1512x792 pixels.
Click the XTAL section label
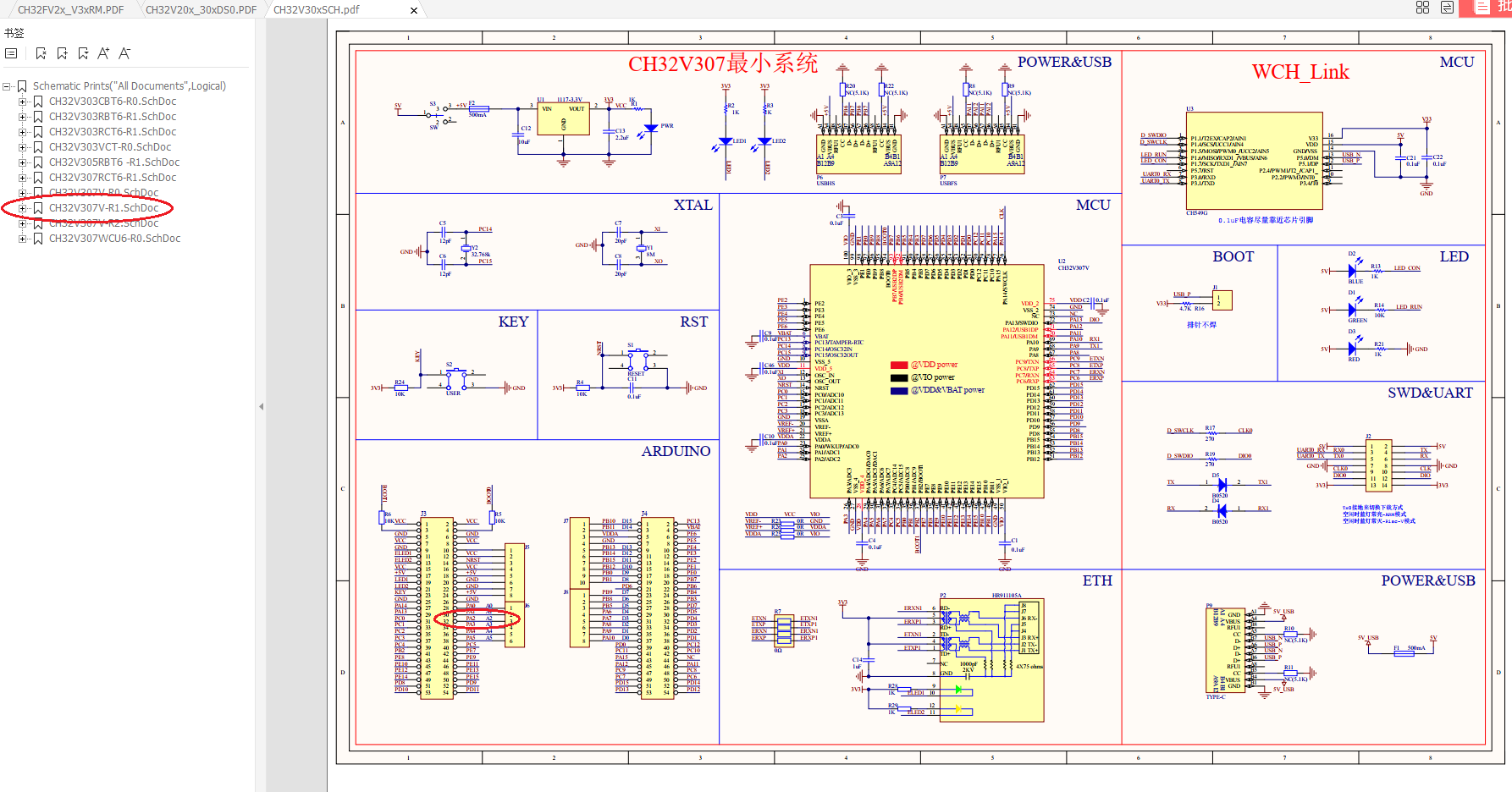pos(693,205)
